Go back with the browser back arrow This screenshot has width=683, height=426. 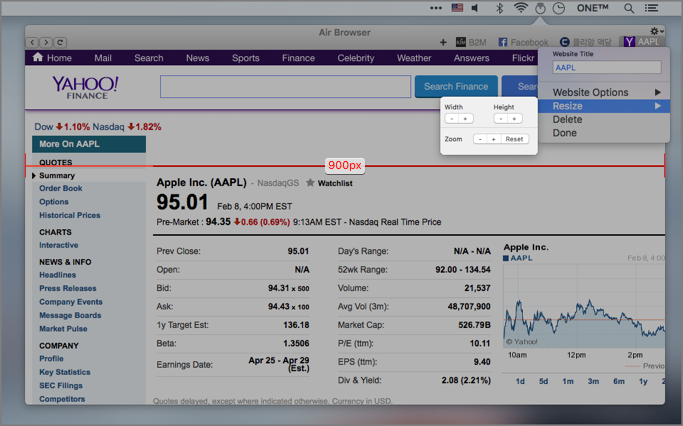click(32, 42)
